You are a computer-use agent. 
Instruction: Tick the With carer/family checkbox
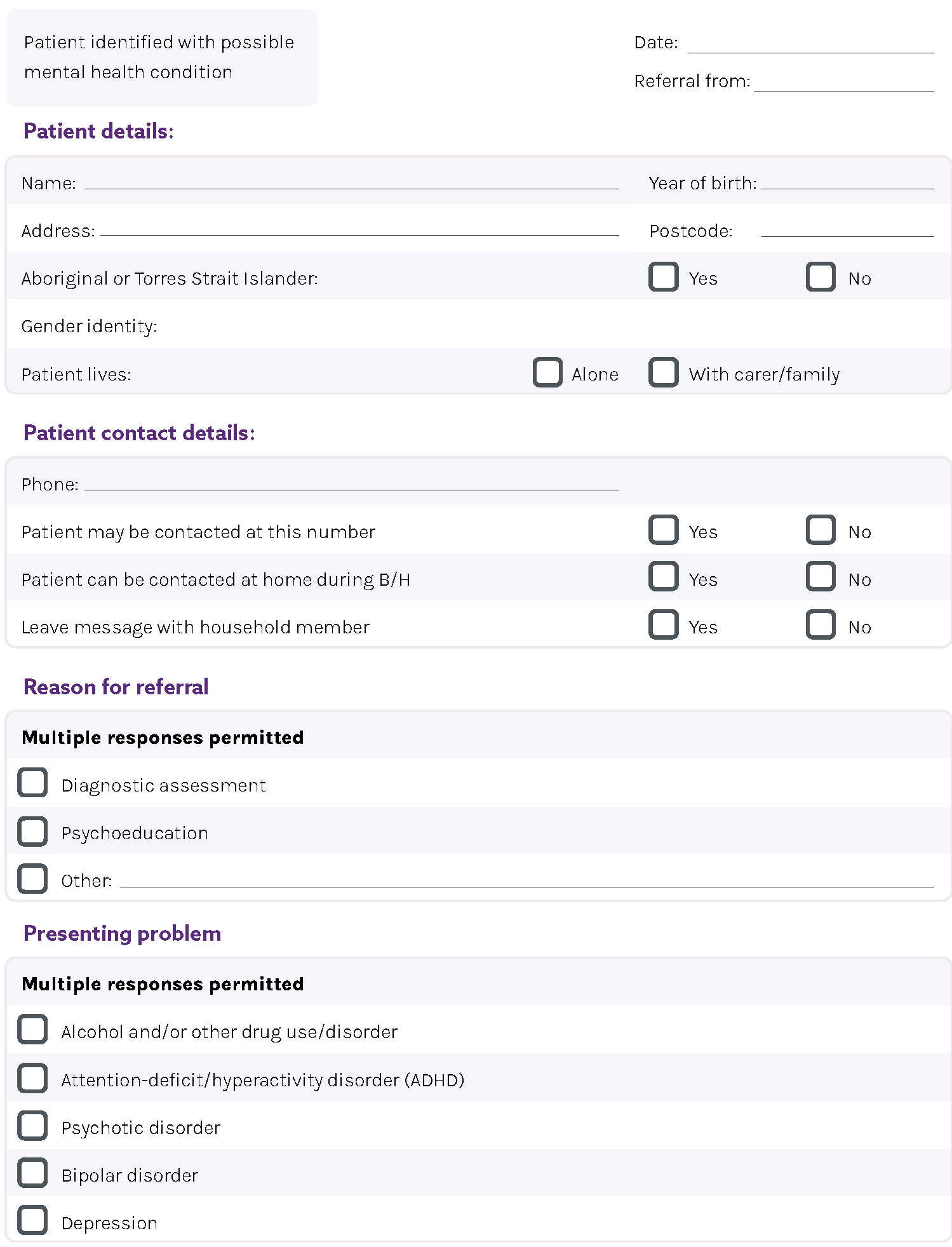[x=663, y=372]
